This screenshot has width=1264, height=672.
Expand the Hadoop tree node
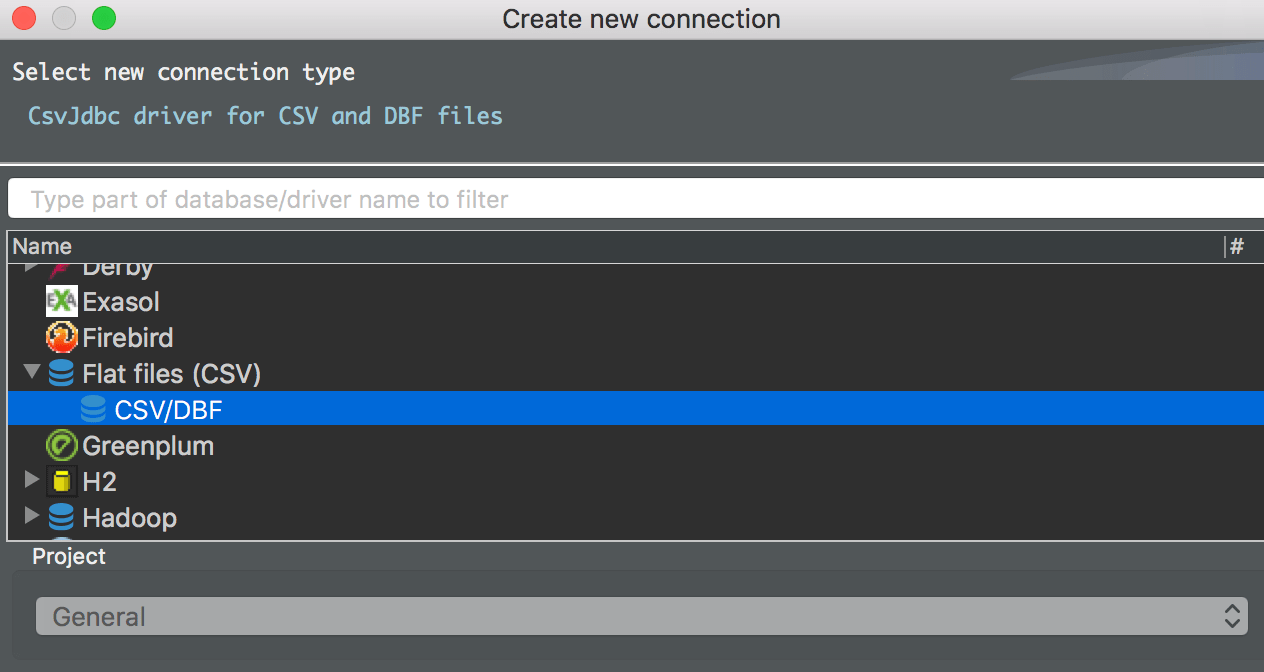(31, 517)
